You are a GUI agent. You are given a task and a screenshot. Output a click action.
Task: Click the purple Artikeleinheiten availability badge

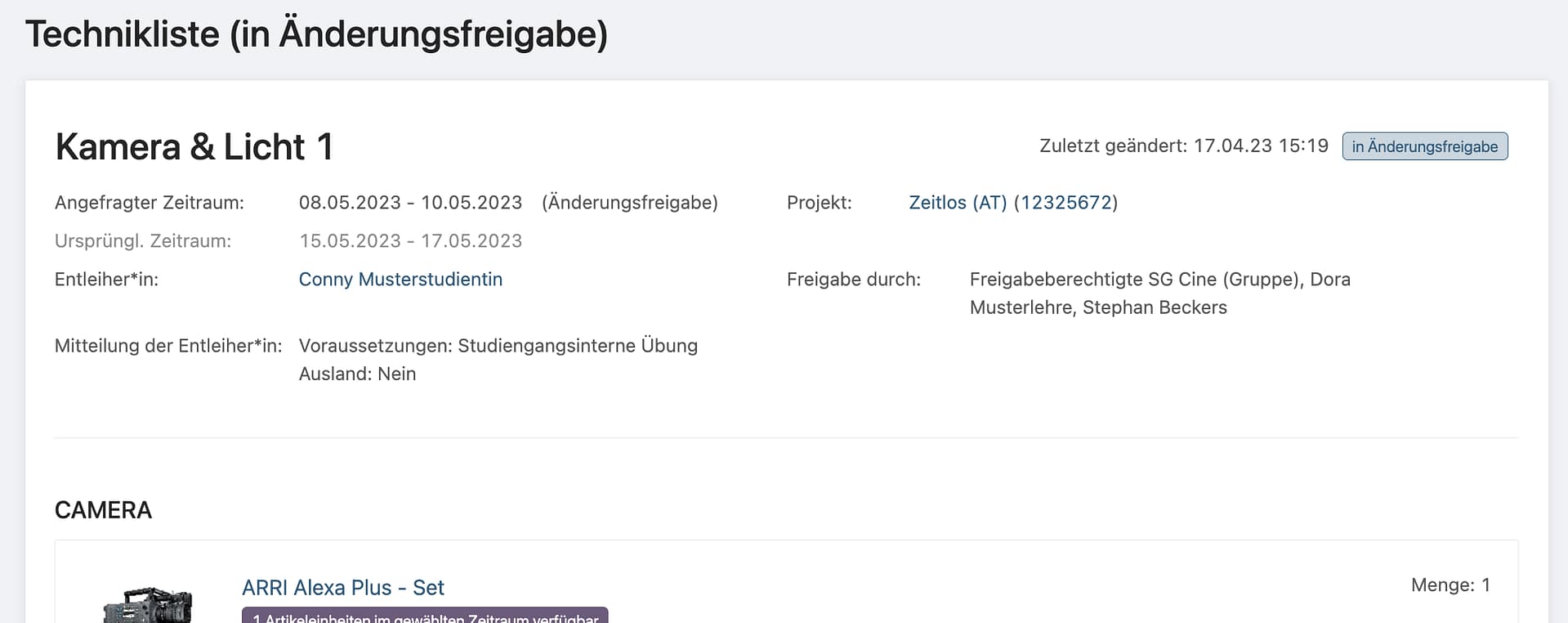click(x=425, y=616)
